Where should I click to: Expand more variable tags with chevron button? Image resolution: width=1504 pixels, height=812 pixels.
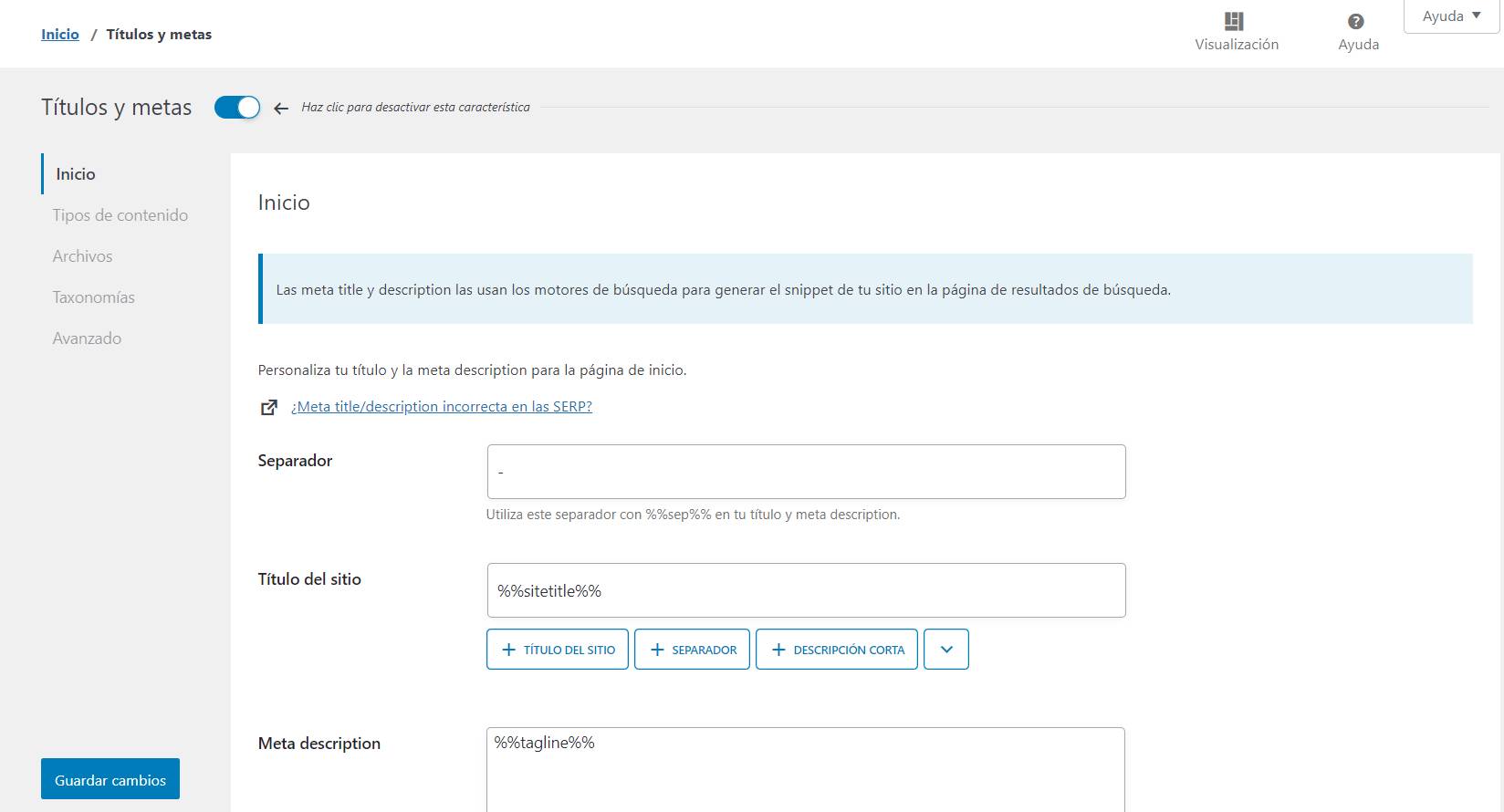coord(946,650)
